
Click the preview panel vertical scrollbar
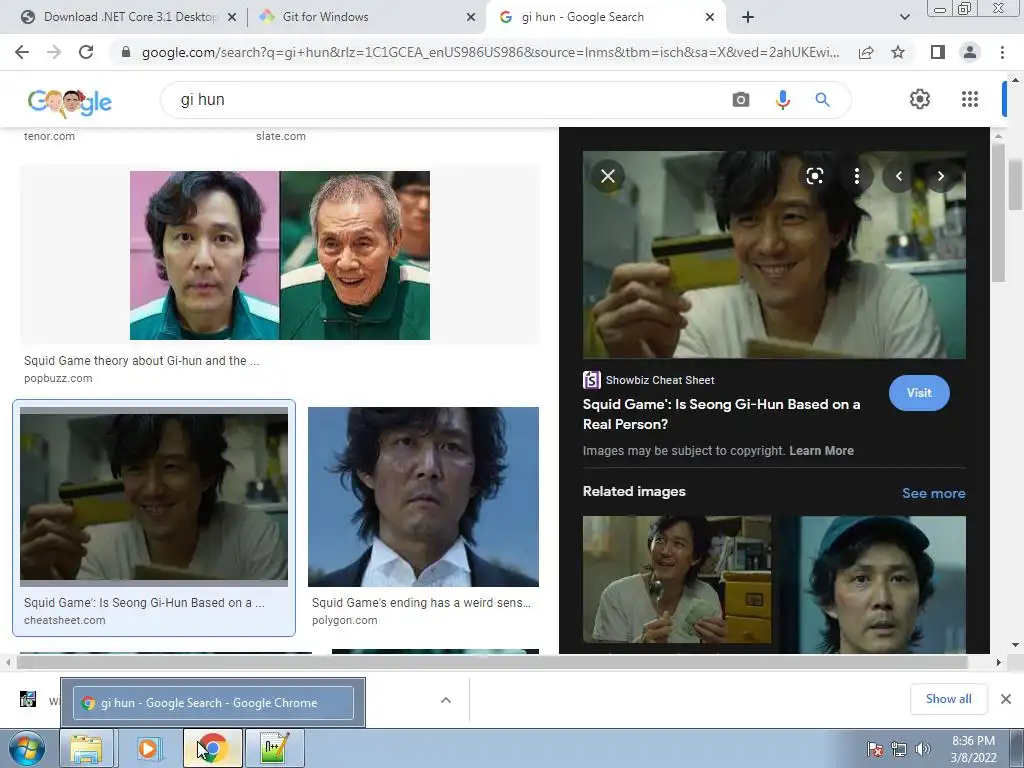coord(997,214)
